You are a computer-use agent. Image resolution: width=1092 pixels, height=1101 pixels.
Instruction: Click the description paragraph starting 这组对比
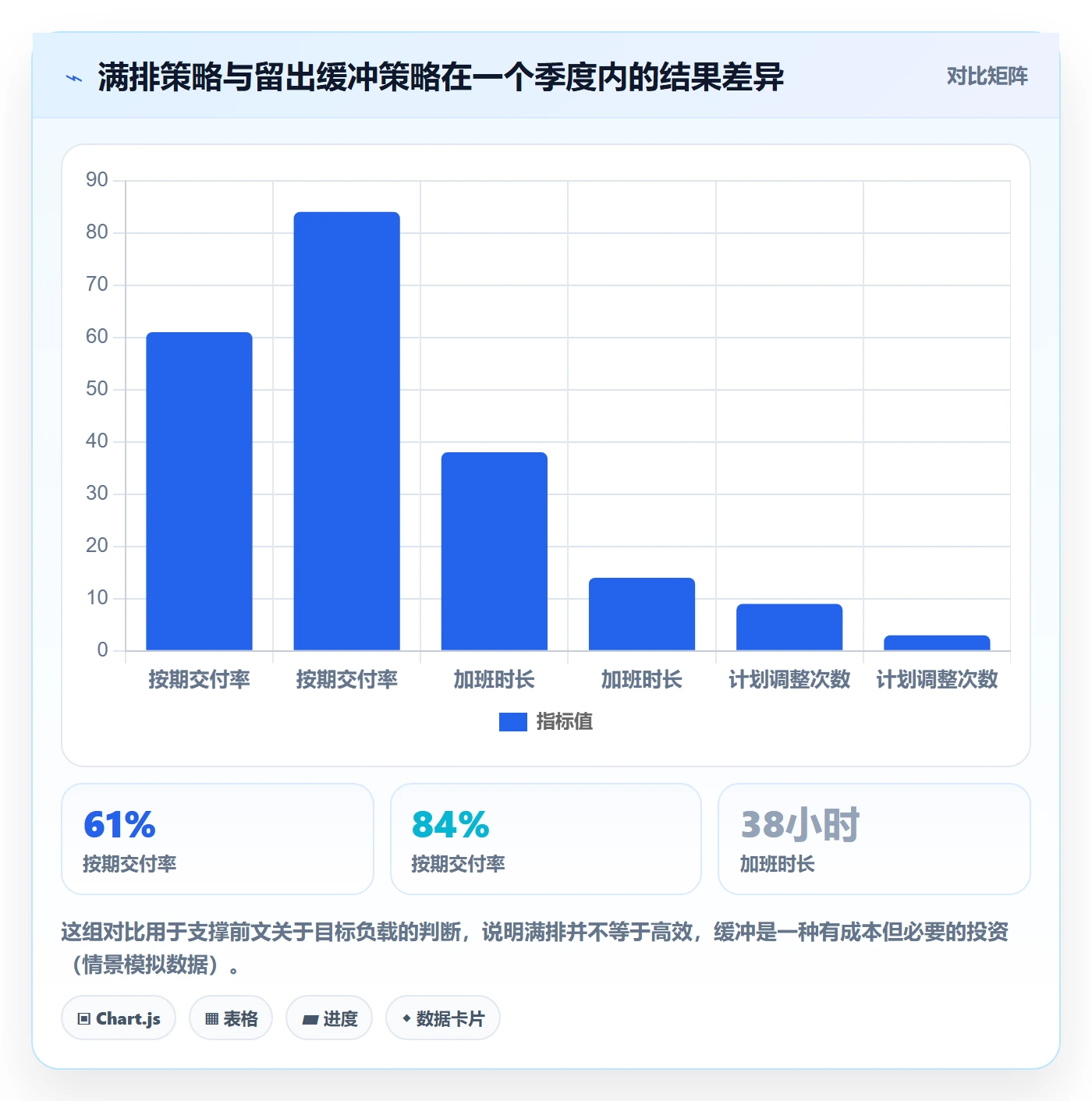point(535,948)
